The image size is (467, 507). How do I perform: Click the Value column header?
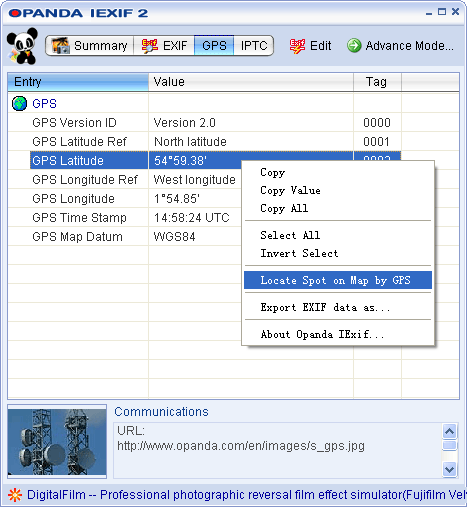(x=251, y=82)
